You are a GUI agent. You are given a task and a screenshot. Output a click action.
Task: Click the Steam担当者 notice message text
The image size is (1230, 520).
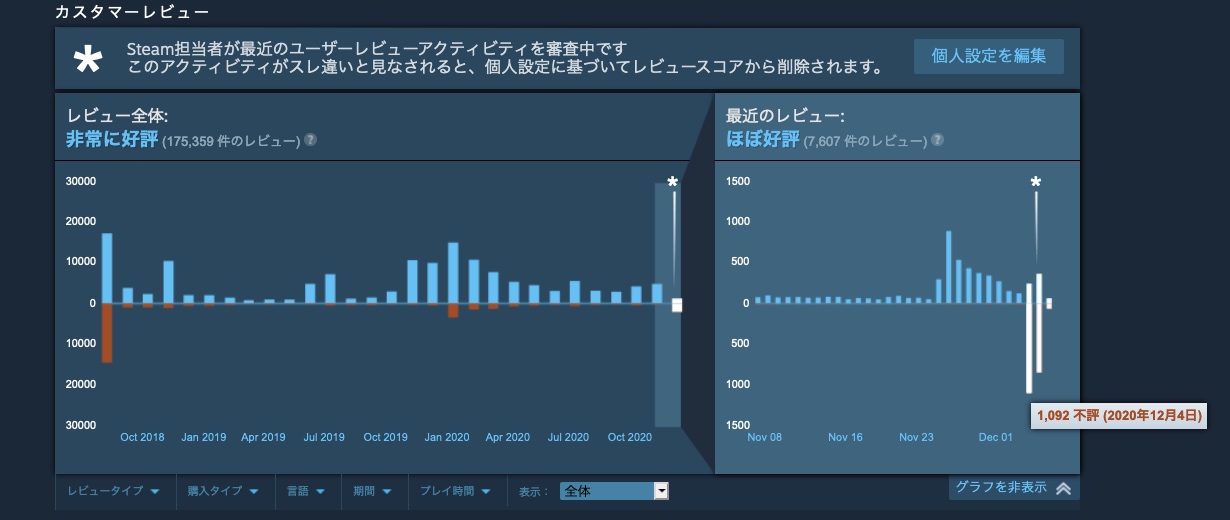click(506, 58)
